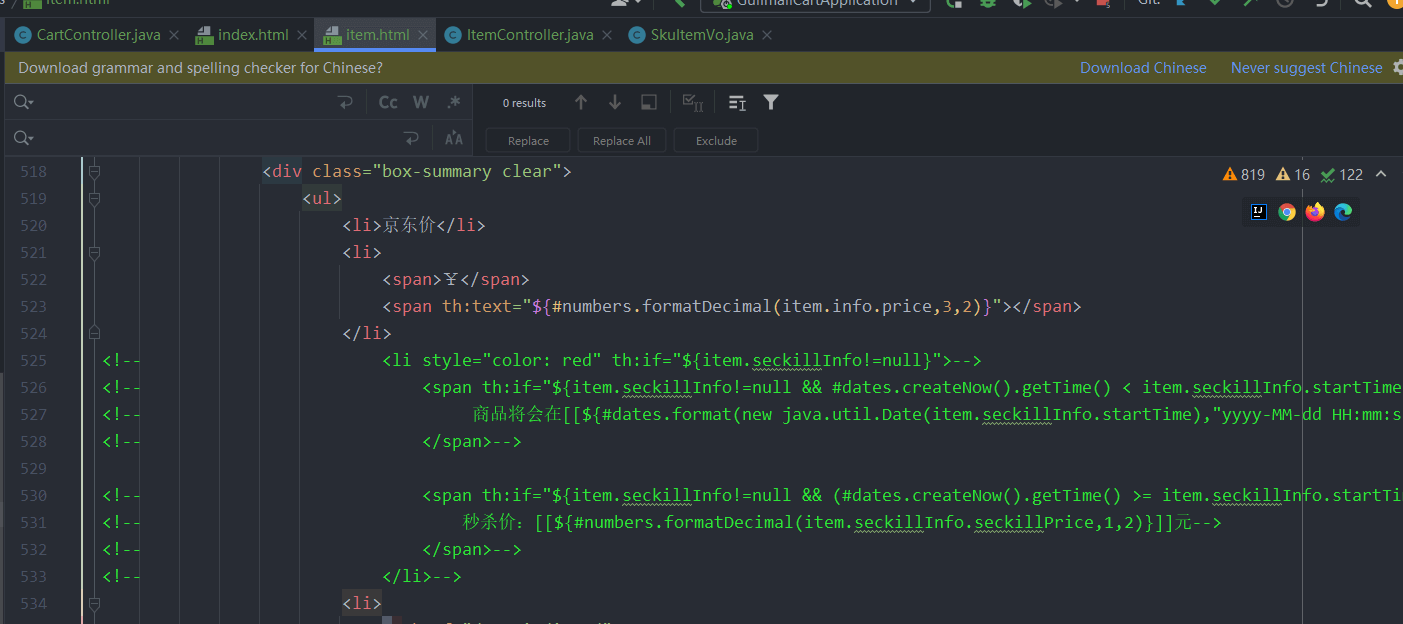Click the Replace All button

click(x=621, y=140)
